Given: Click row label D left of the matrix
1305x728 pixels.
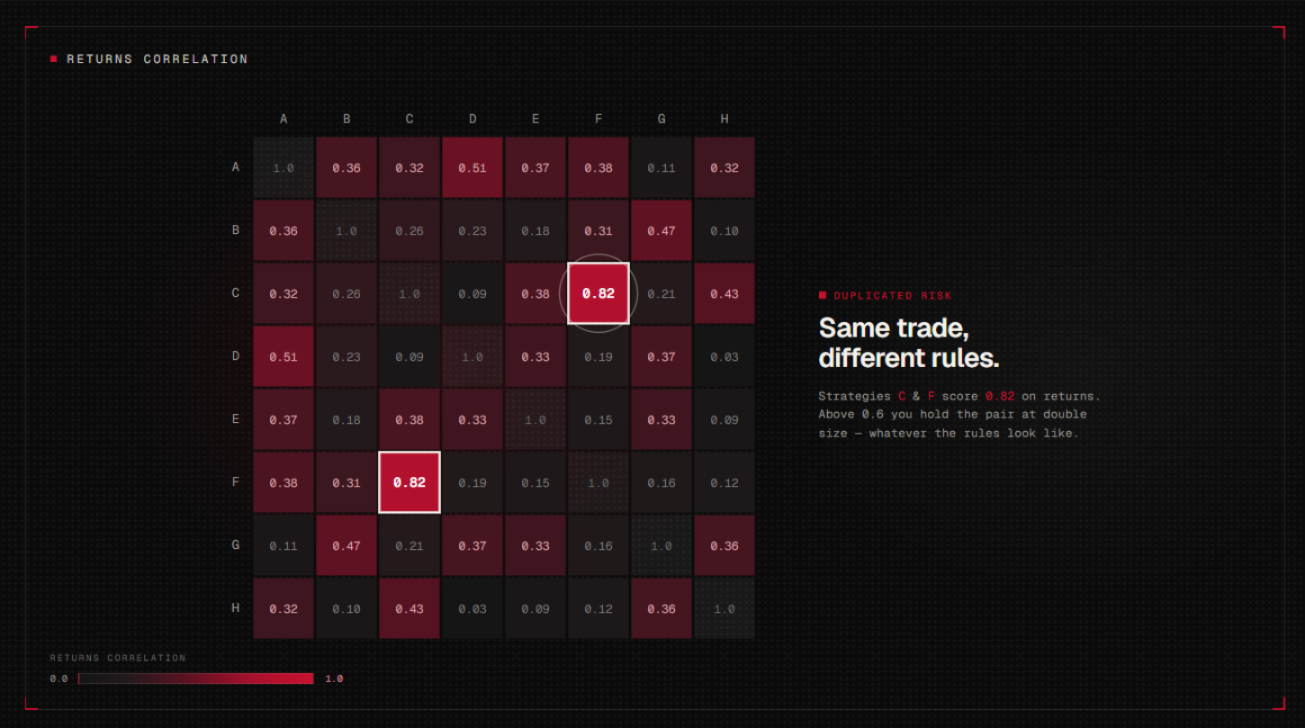Looking at the screenshot, I should [236, 356].
